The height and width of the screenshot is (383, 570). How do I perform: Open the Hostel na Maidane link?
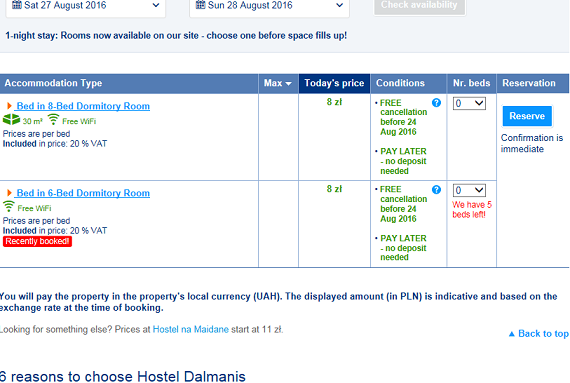click(190, 330)
